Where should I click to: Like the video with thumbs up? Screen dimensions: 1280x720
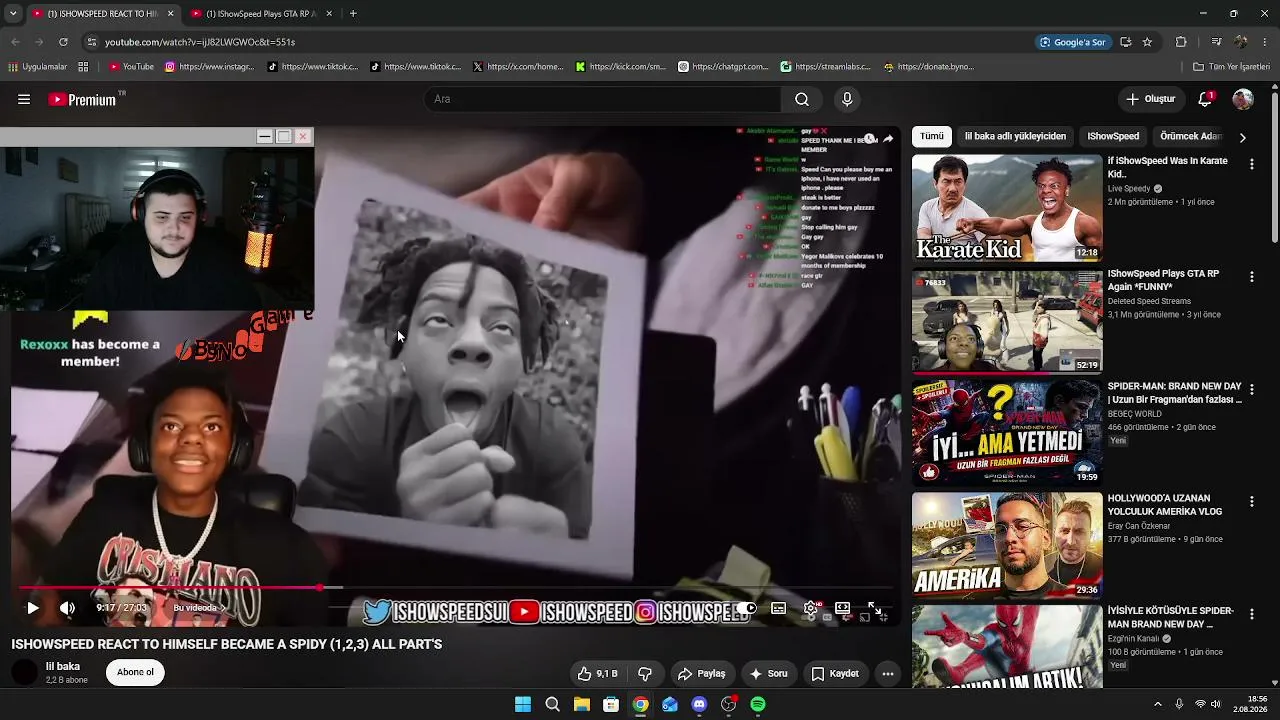[x=598, y=674]
